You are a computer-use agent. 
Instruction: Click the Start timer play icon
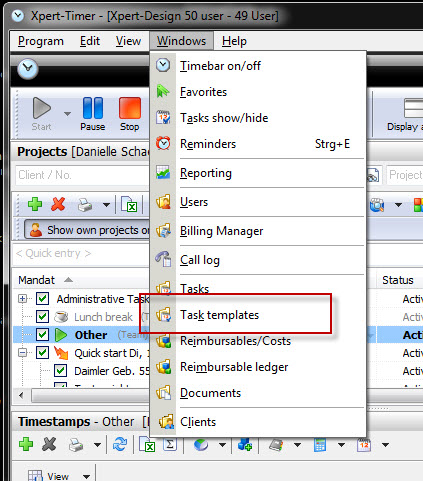pos(42,108)
